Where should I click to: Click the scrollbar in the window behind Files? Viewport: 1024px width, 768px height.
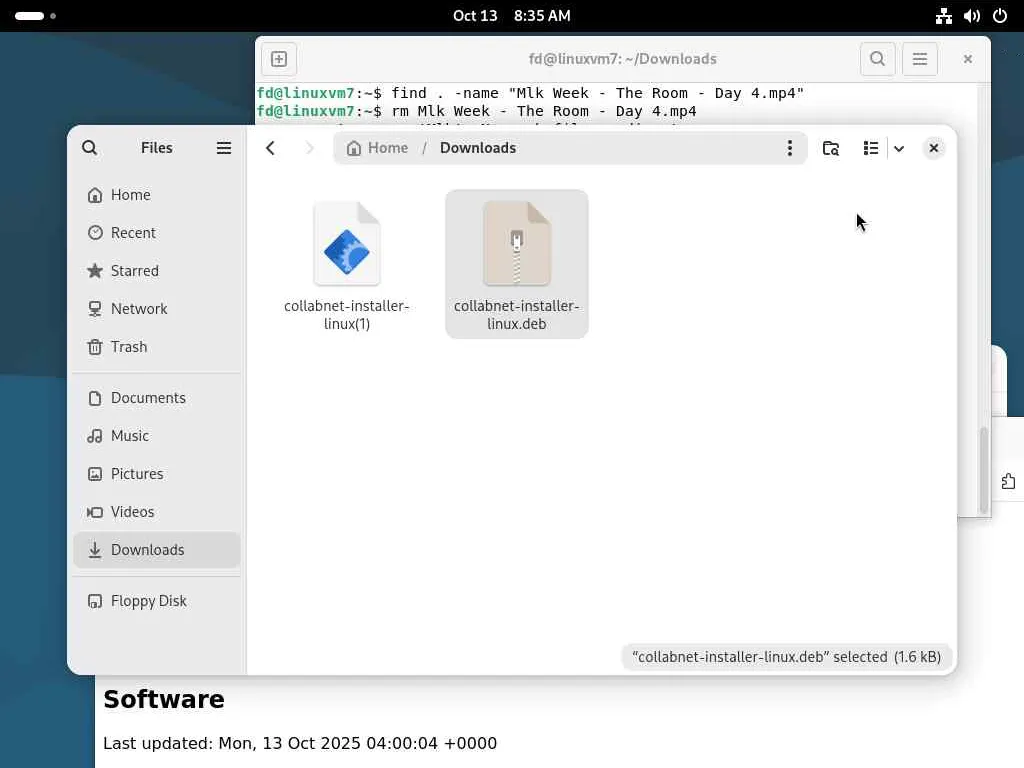click(984, 469)
